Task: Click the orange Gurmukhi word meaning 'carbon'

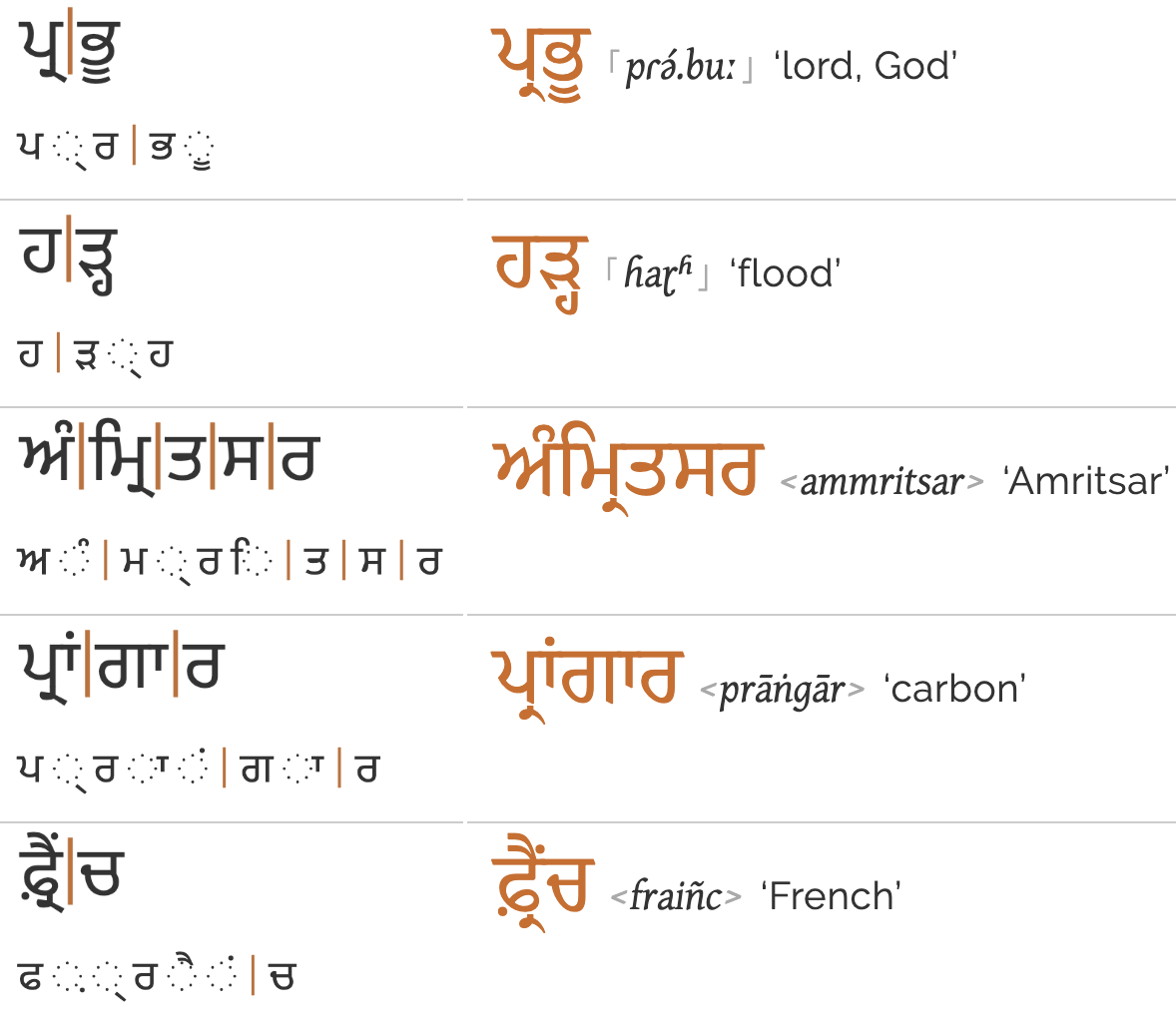Action: click(x=587, y=679)
